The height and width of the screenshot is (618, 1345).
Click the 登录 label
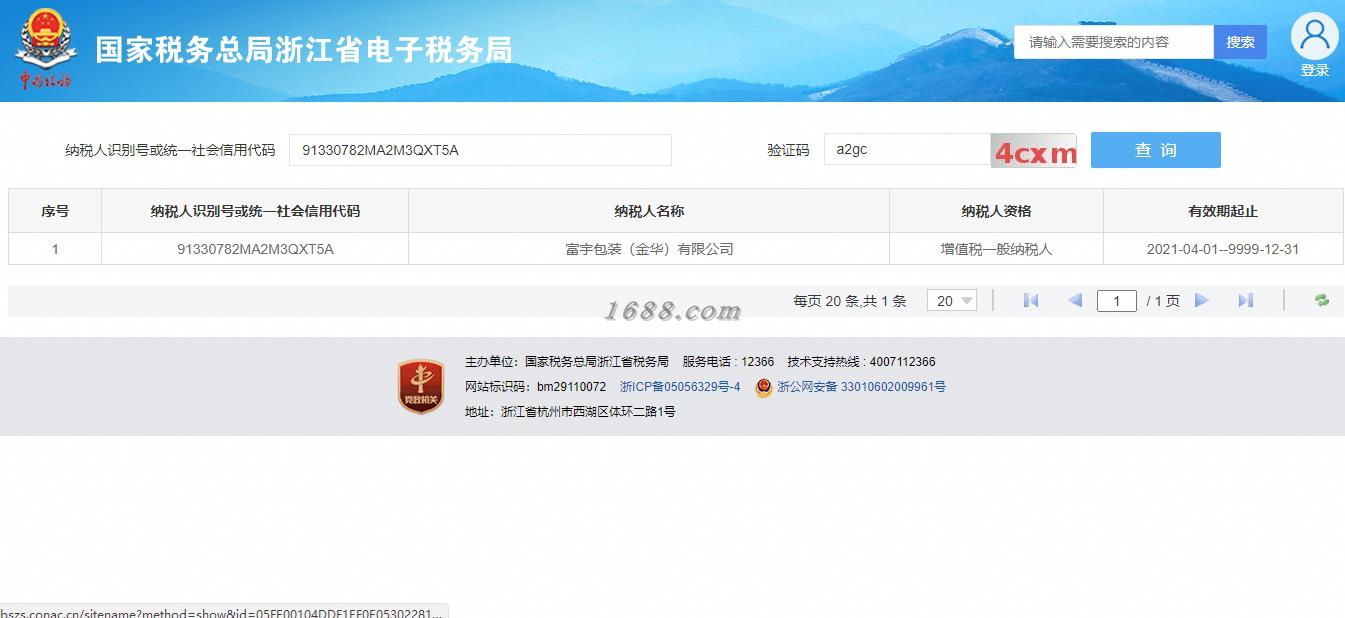click(1315, 70)
